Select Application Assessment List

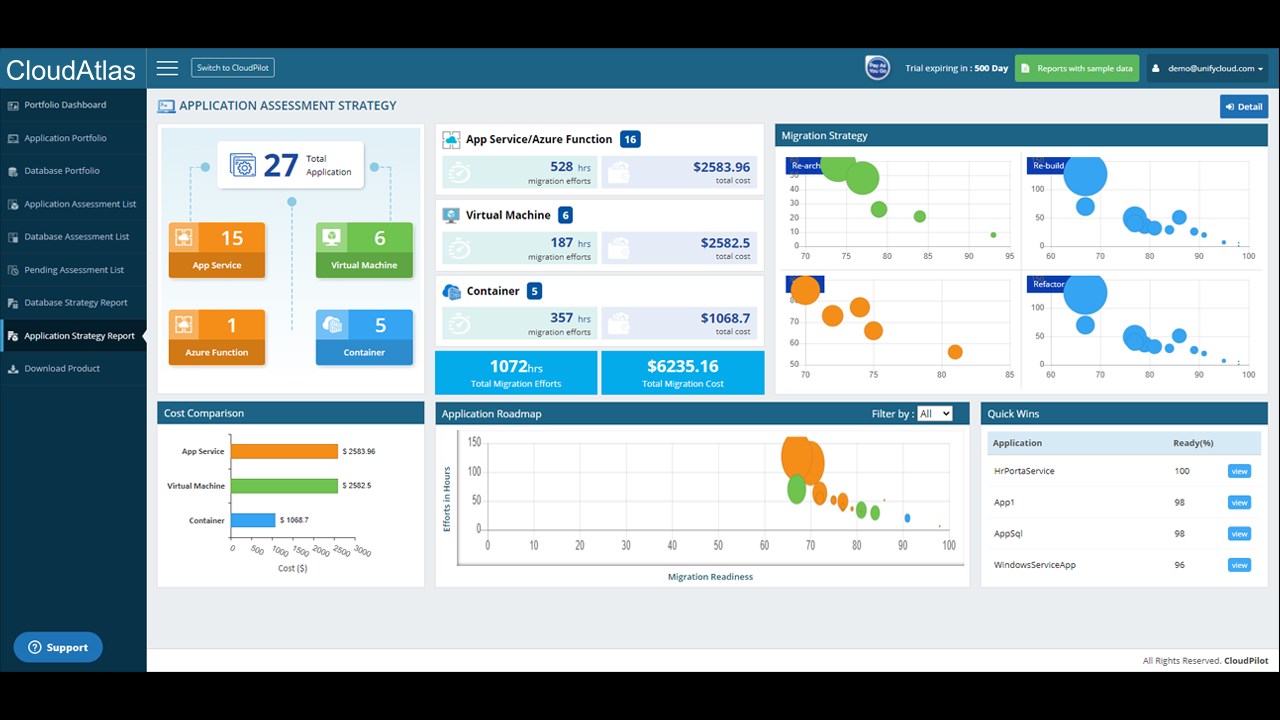(x=80, y=204)
